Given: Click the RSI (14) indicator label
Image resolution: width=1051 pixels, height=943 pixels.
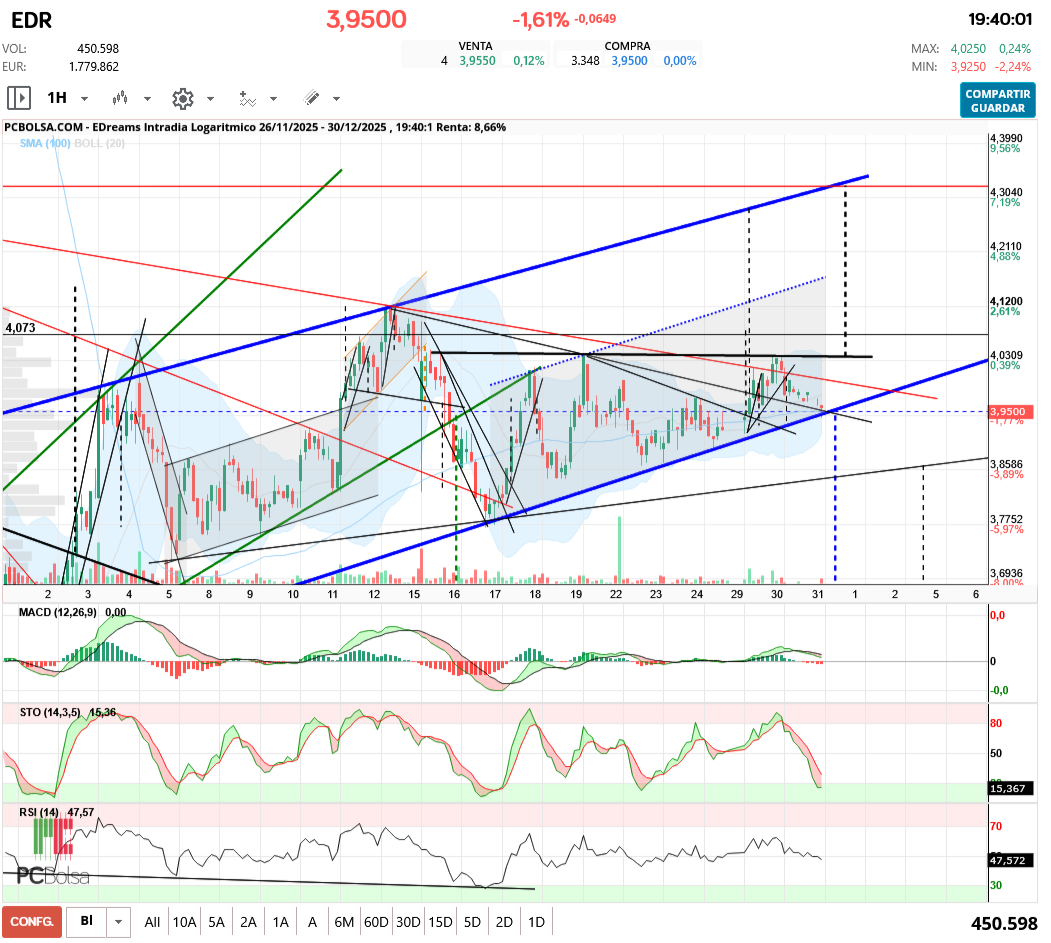Looking at the screenshot, I should coord(39,812).
